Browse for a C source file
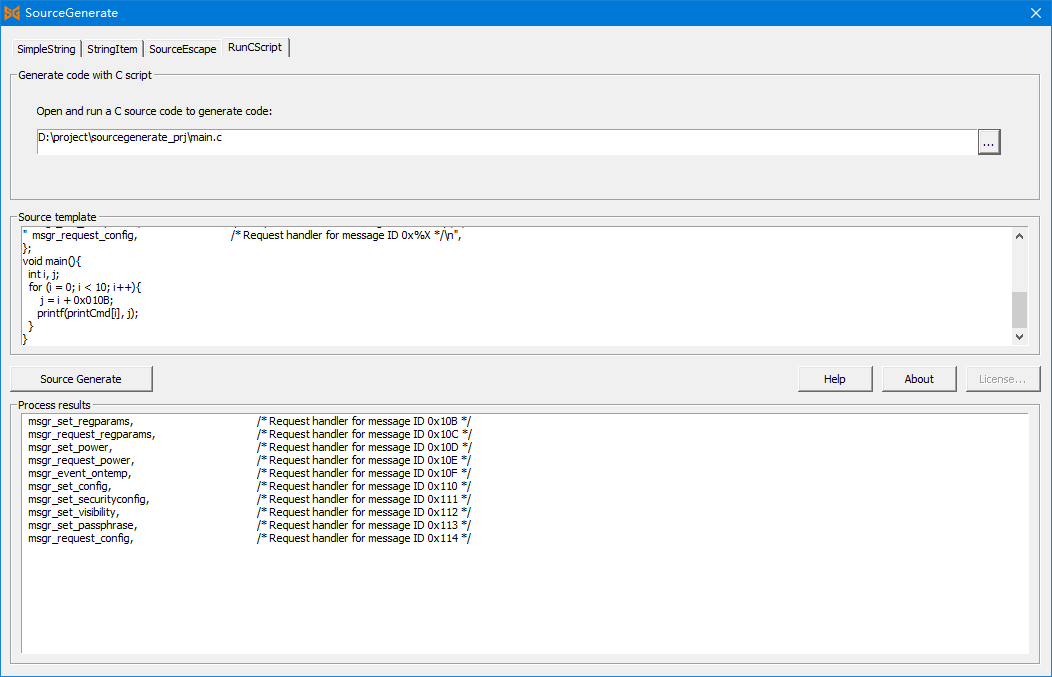 [x=988, y=143]
